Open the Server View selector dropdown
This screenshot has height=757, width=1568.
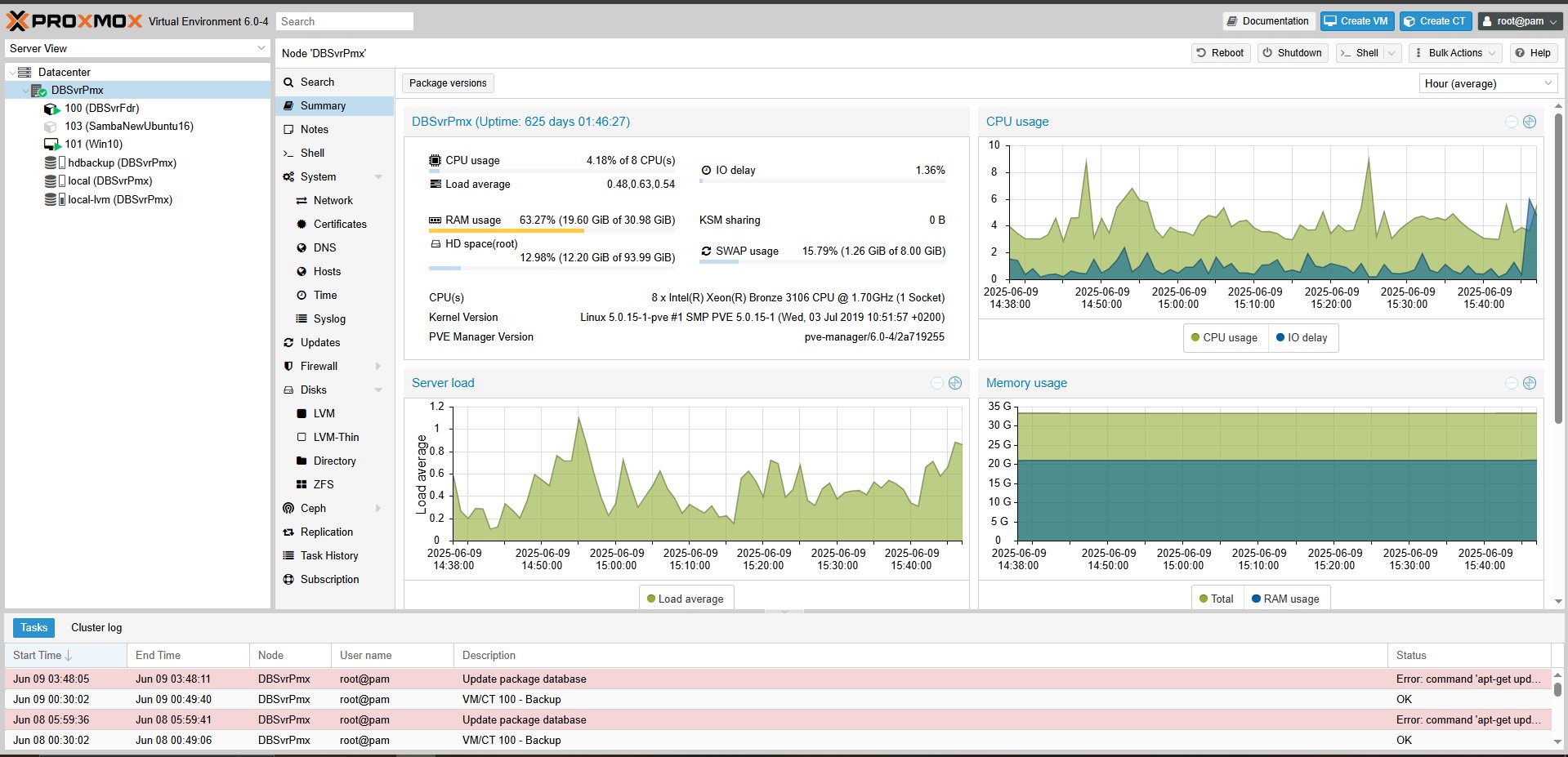pos(137,49)
